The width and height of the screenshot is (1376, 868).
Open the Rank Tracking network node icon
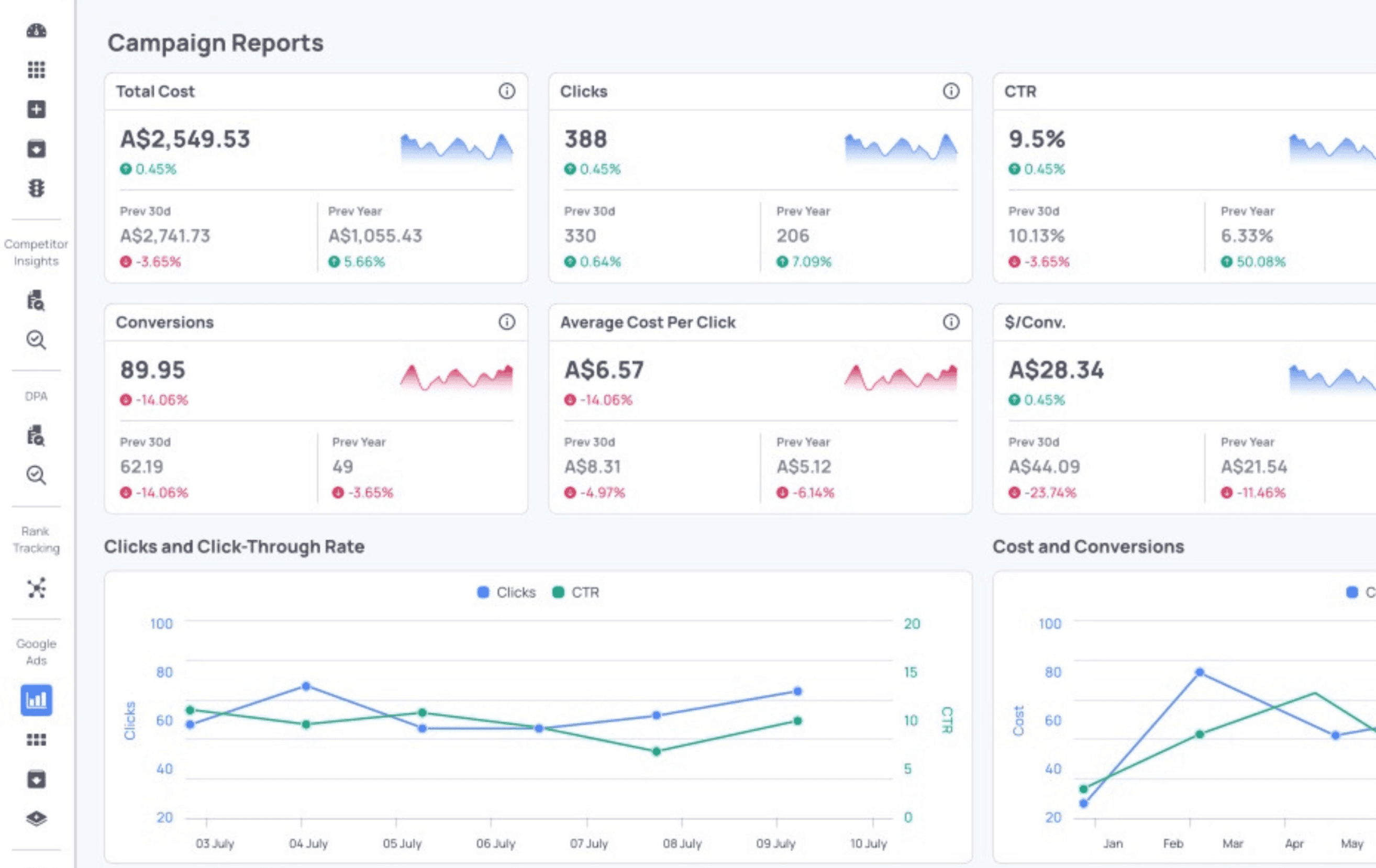point(36,587)
